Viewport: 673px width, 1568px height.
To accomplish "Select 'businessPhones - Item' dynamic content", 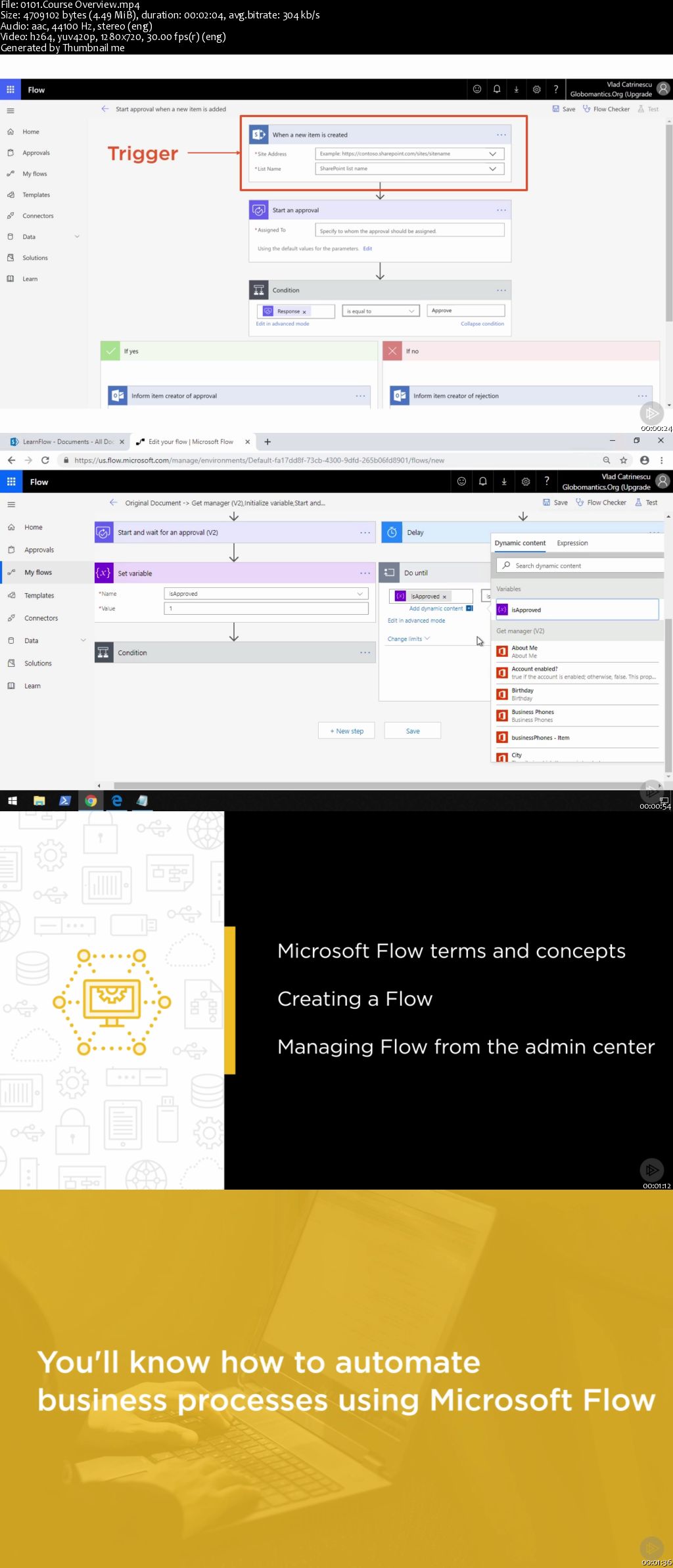I will point(577,738).
